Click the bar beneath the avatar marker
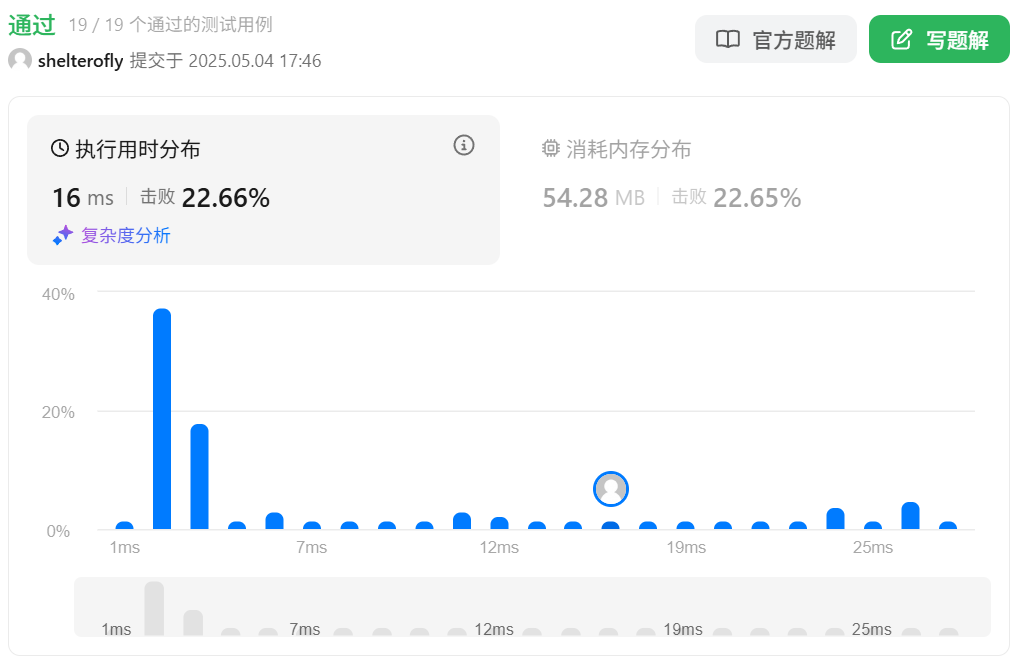 pyautogui.click(x=611, y=525)
